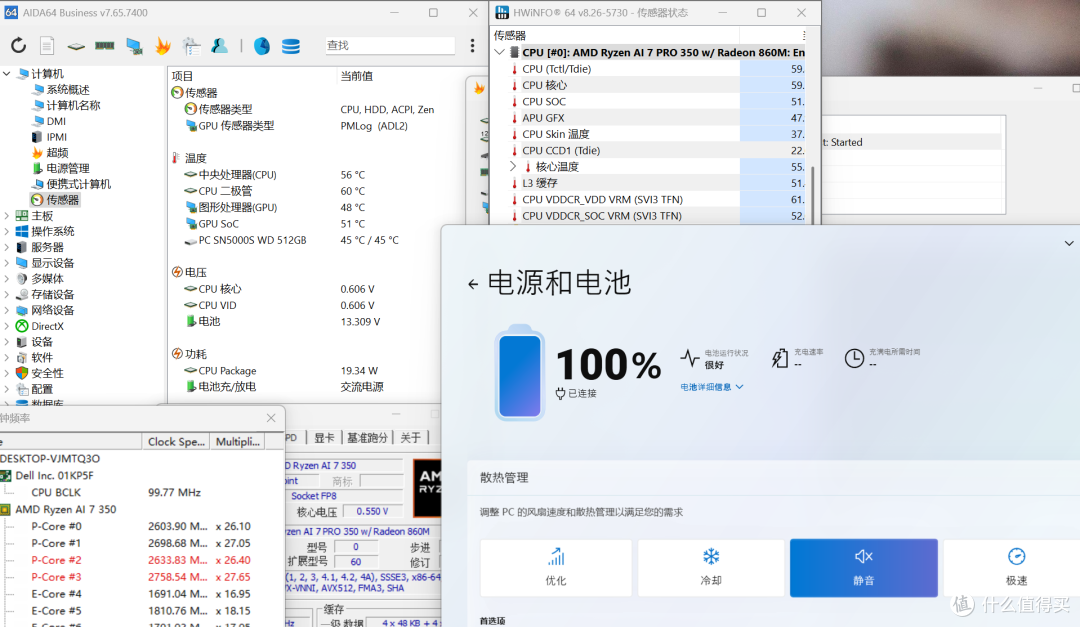The image size is (1080, 627).
Task: Switch to the 基准跑分 tab
Action: tap(367, 438)
